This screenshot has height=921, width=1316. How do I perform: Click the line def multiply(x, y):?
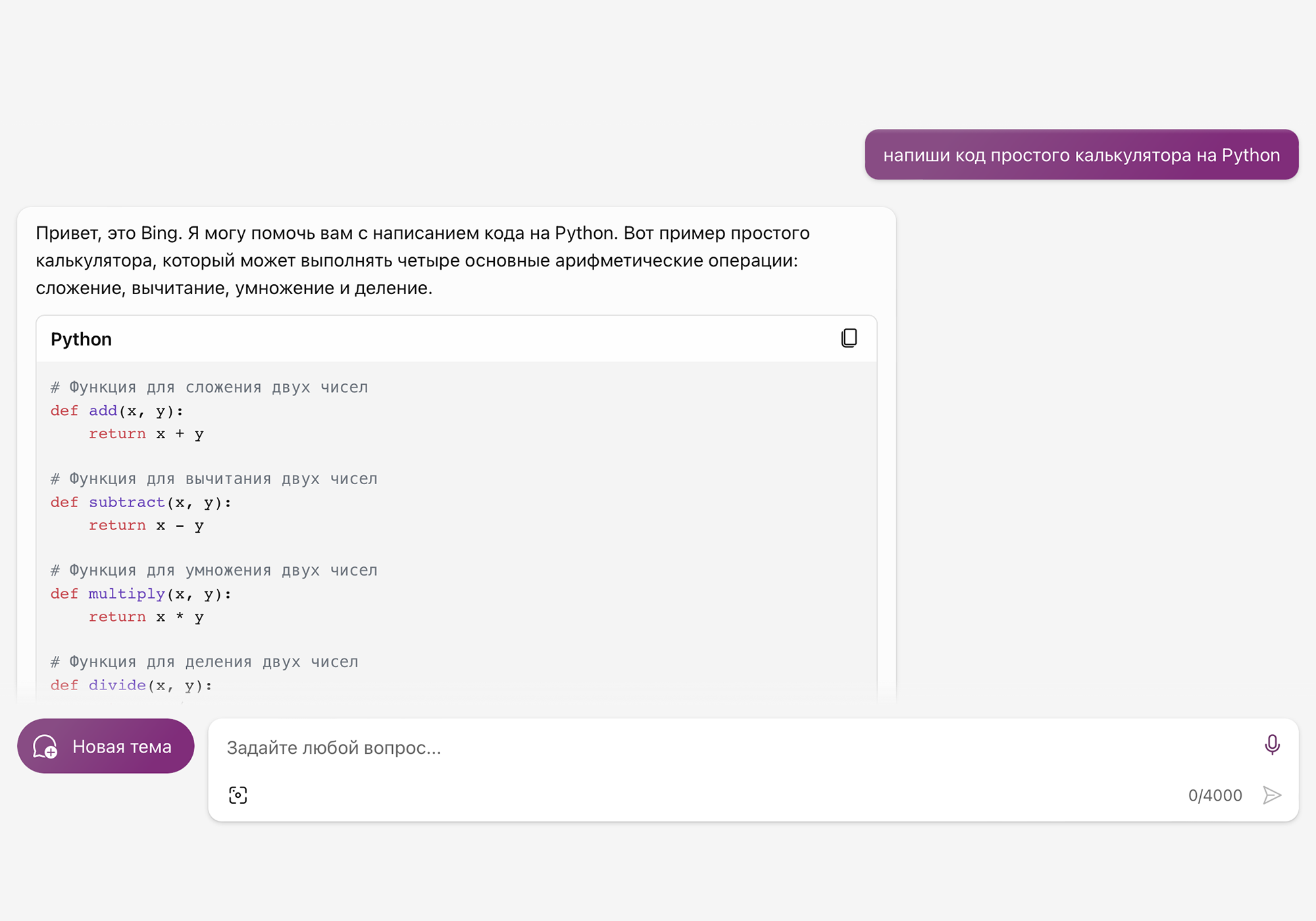pyautogui.click(x=141, y=593)
